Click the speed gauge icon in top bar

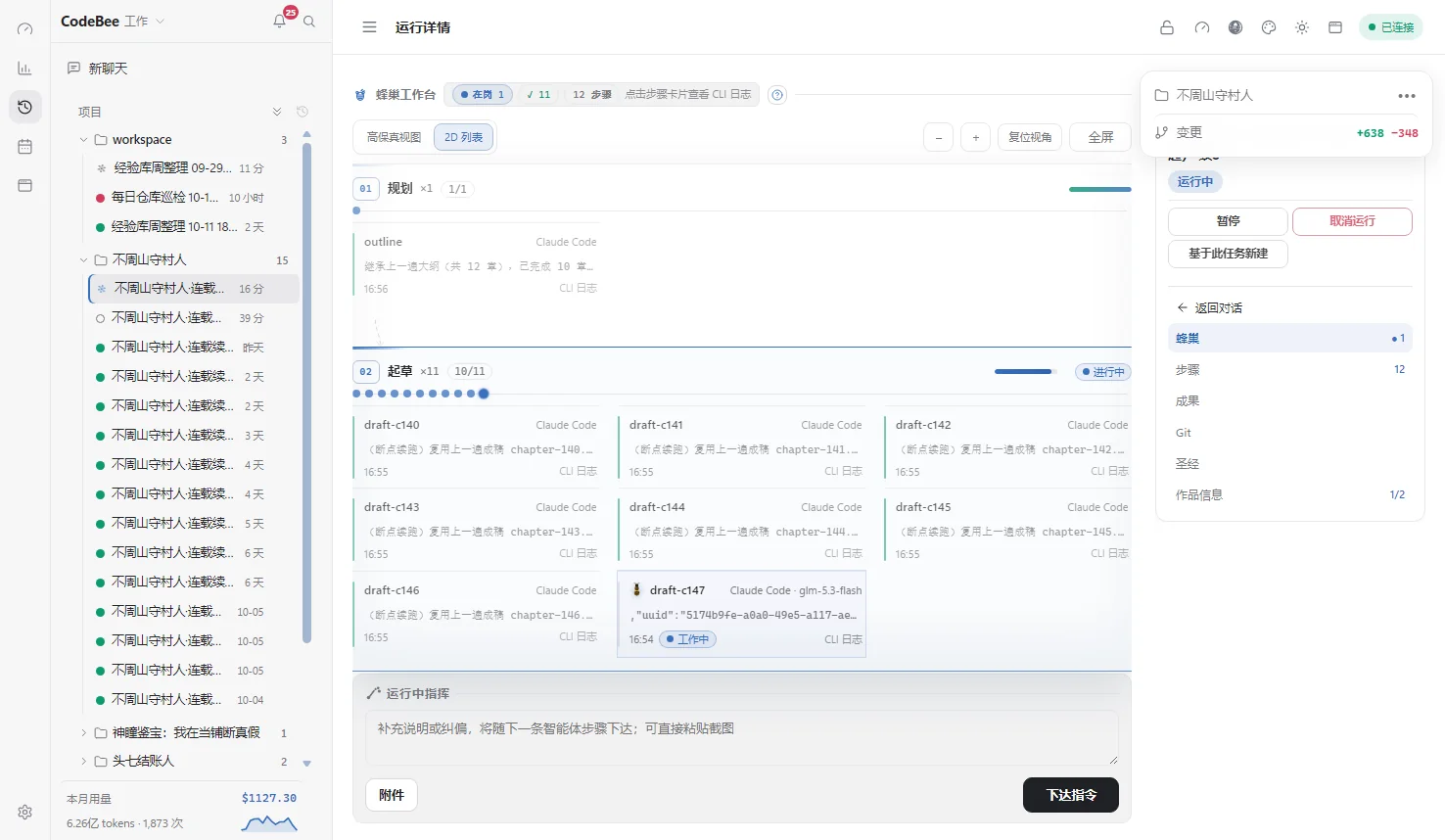pyautogui.click(x=1202, y=27)
